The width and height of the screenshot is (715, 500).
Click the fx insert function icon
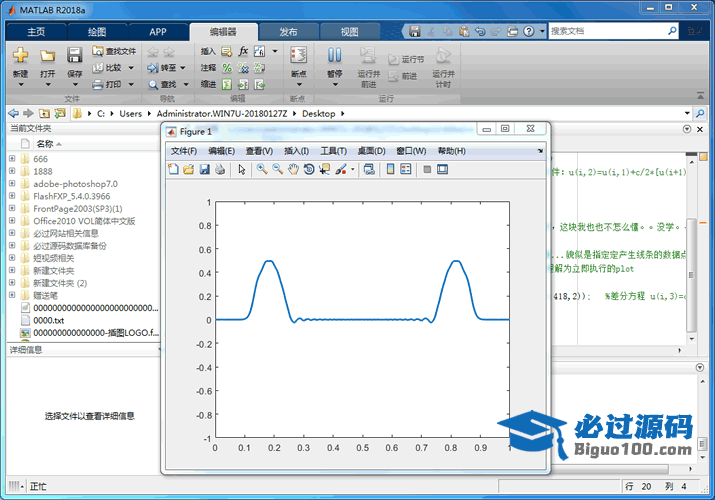click(244, 51)
